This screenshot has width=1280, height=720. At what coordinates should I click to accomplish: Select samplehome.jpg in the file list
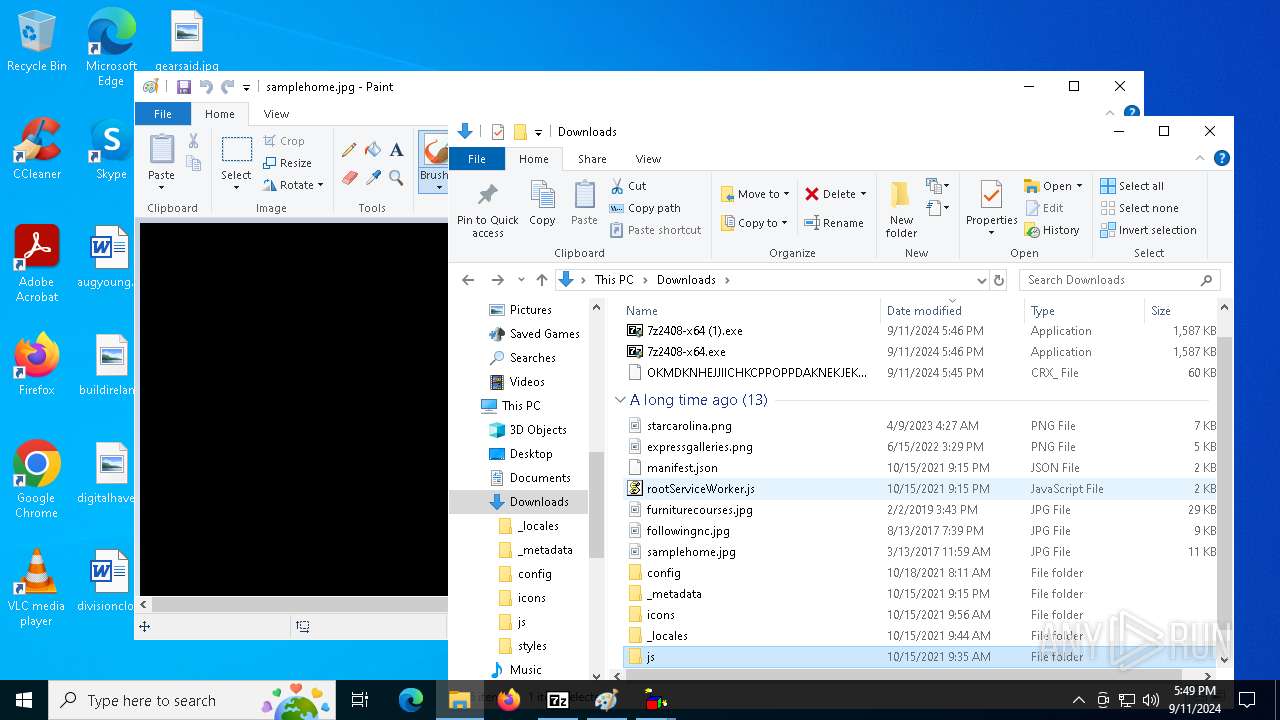[x=691, y=552]
